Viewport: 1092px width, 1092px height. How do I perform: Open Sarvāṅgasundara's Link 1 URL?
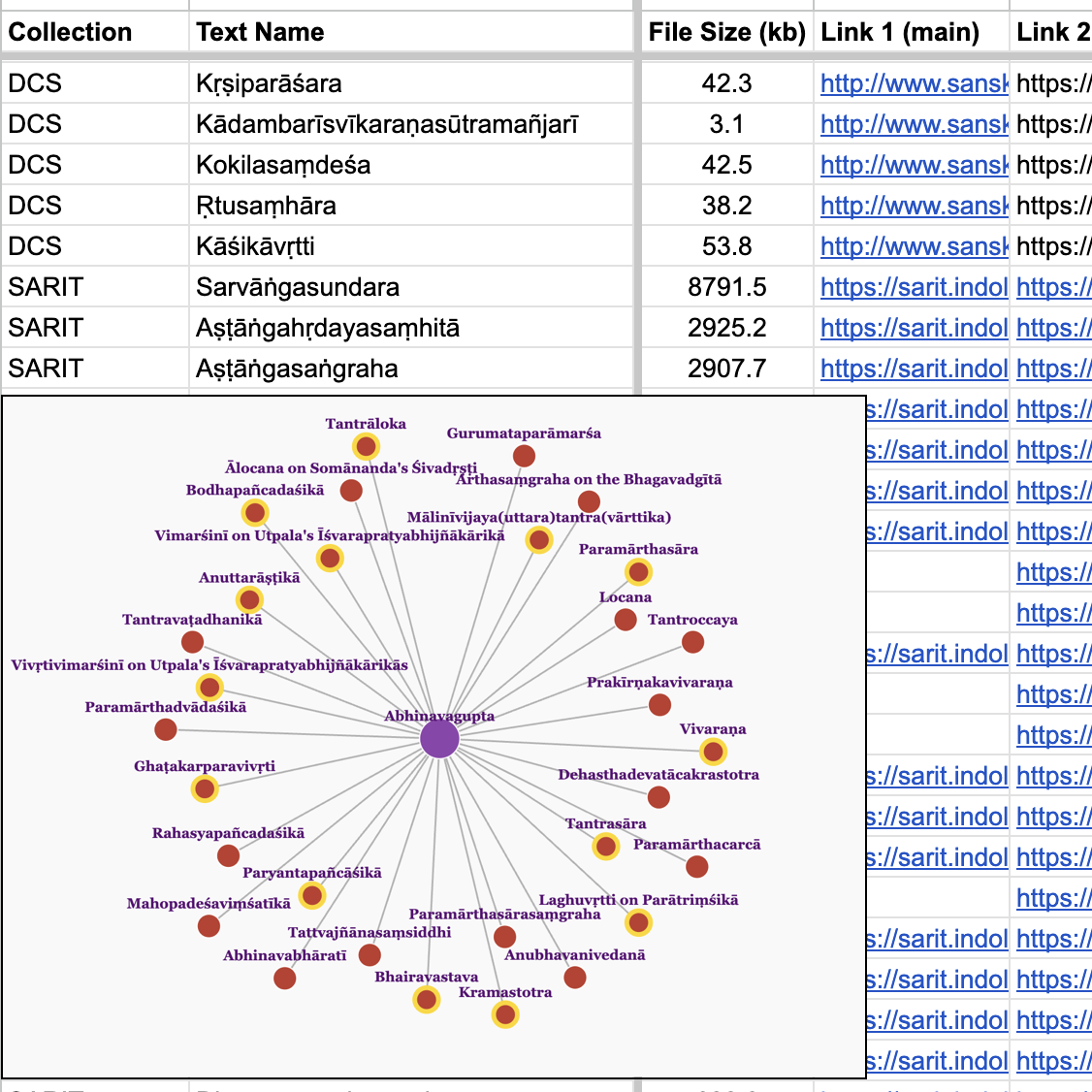pos(914,287)
